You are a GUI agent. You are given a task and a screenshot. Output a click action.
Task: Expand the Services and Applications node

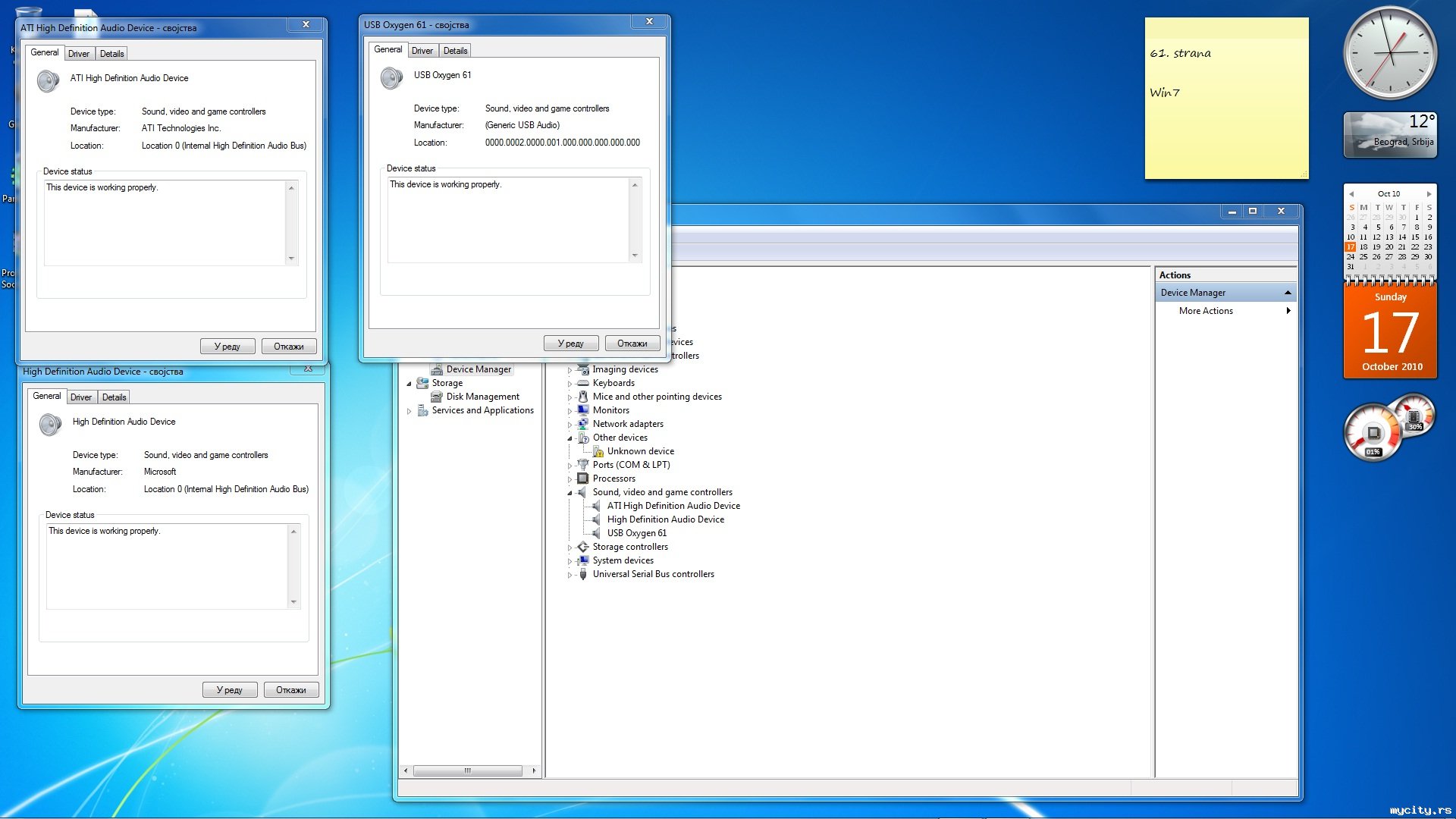click(x=409, y=411)
